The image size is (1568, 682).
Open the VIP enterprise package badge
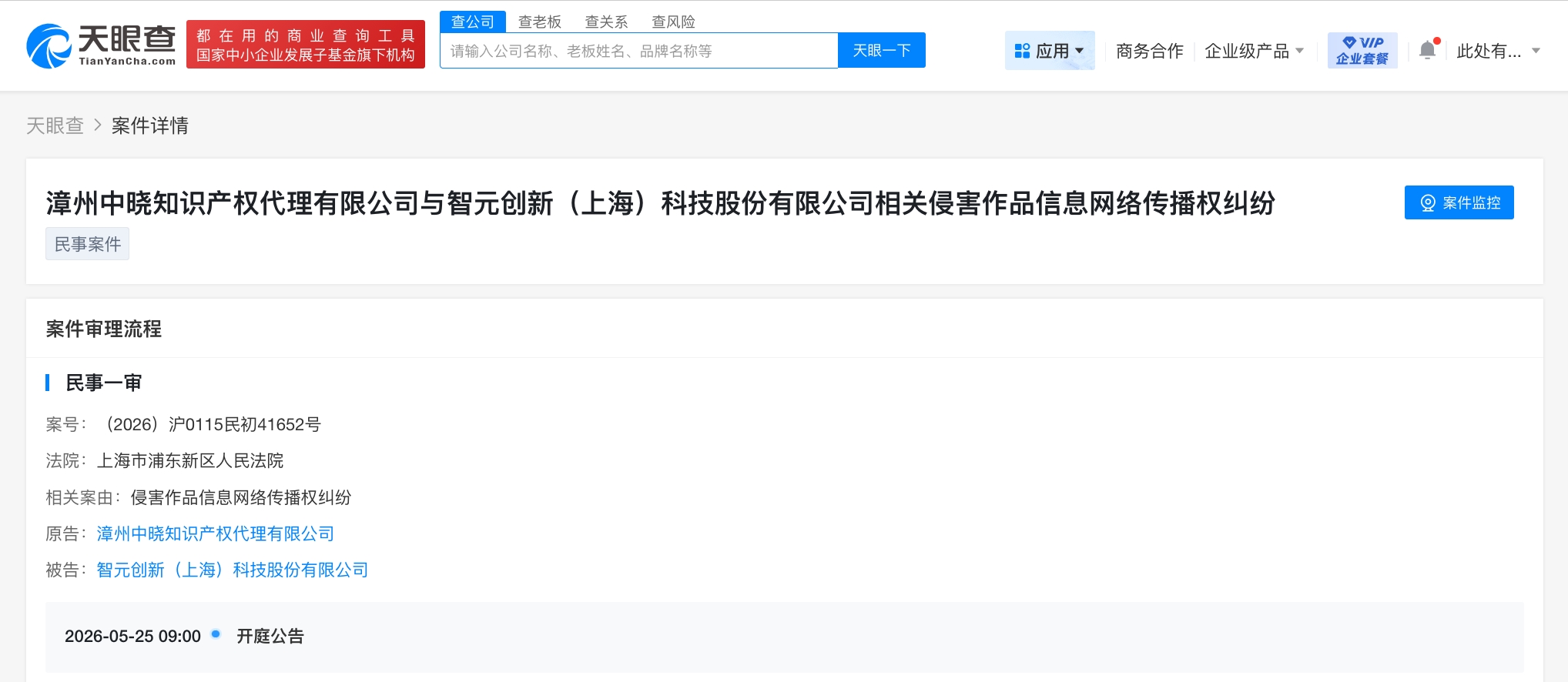pos(1362,51)
